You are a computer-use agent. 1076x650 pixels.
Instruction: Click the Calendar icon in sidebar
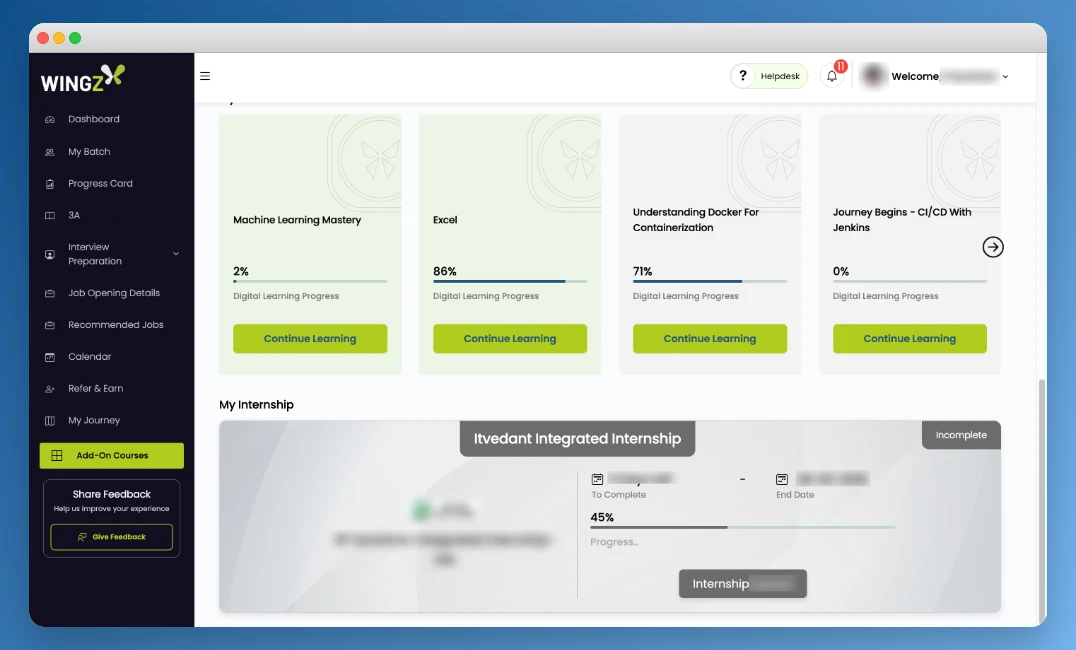(50, 357)
